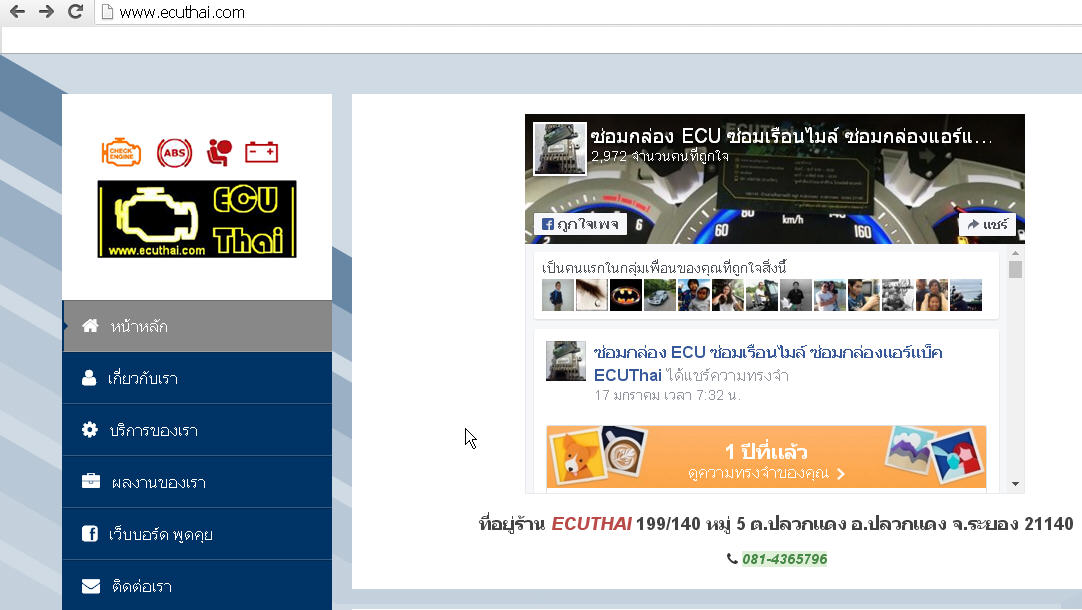Screen dimensions: 1082x610
Task: Click the post timestamp 17 มกราคม เวลา 7:32 น.
Action: [667, 395]
